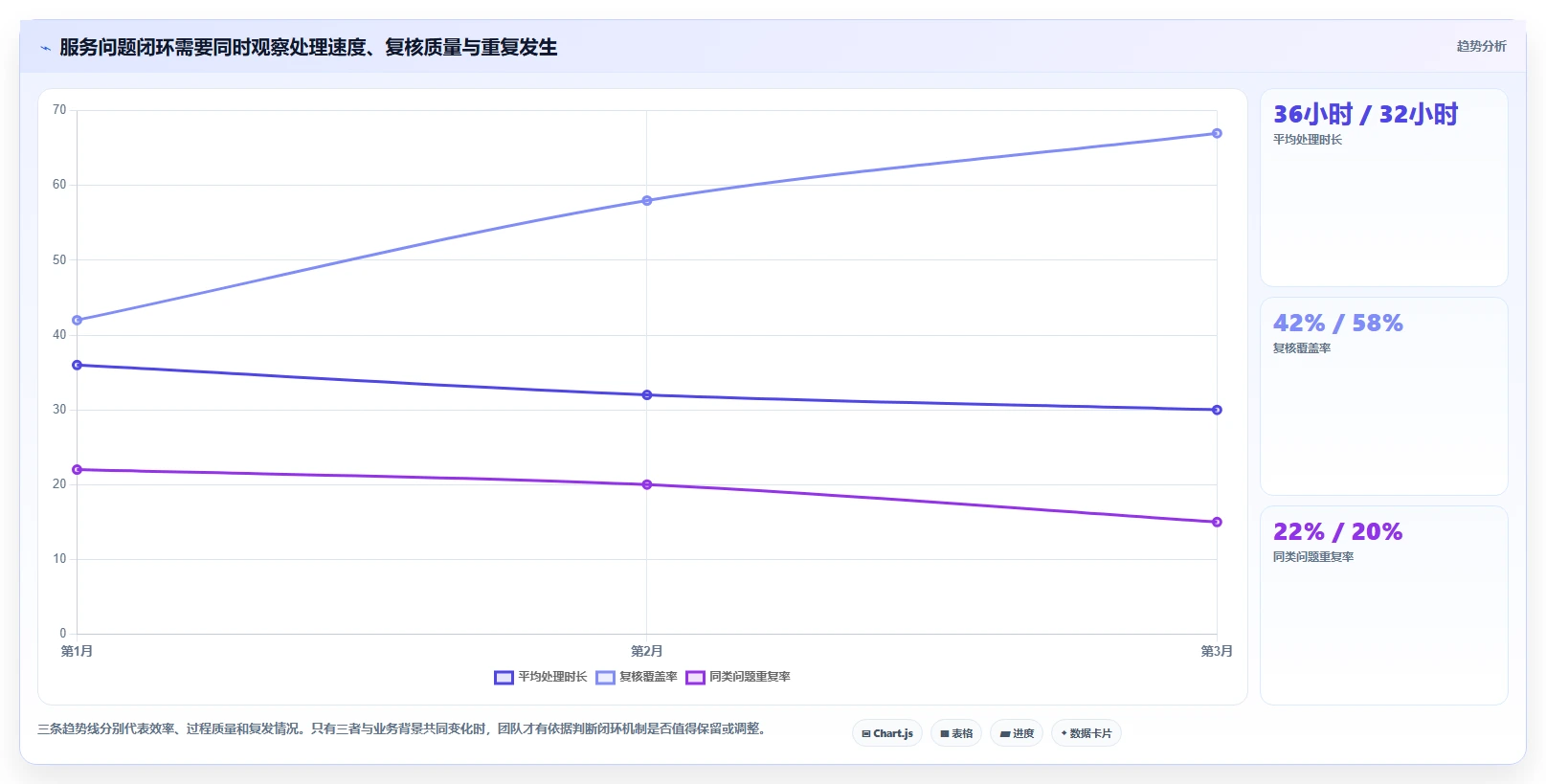Click 平均处理时长 data point at 第3月

[x=1217, y=411]
